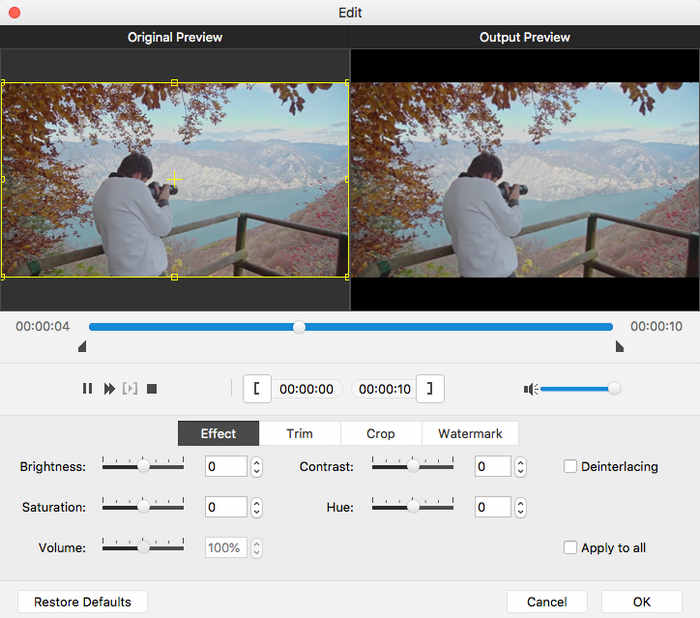Click the Brightness value field
This screenshot has height=618, width=700.
[226, 467]
